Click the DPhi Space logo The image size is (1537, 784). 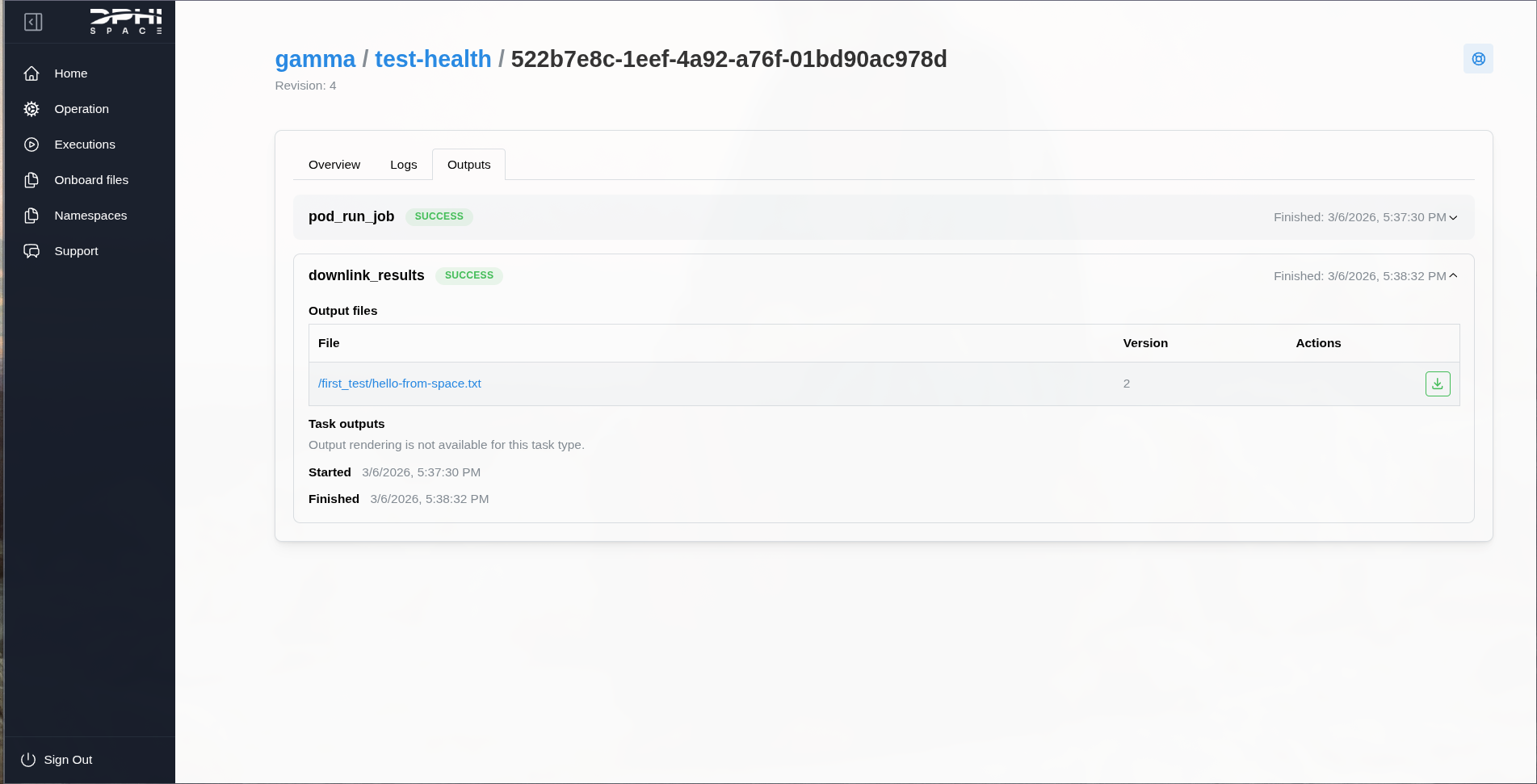126,21
